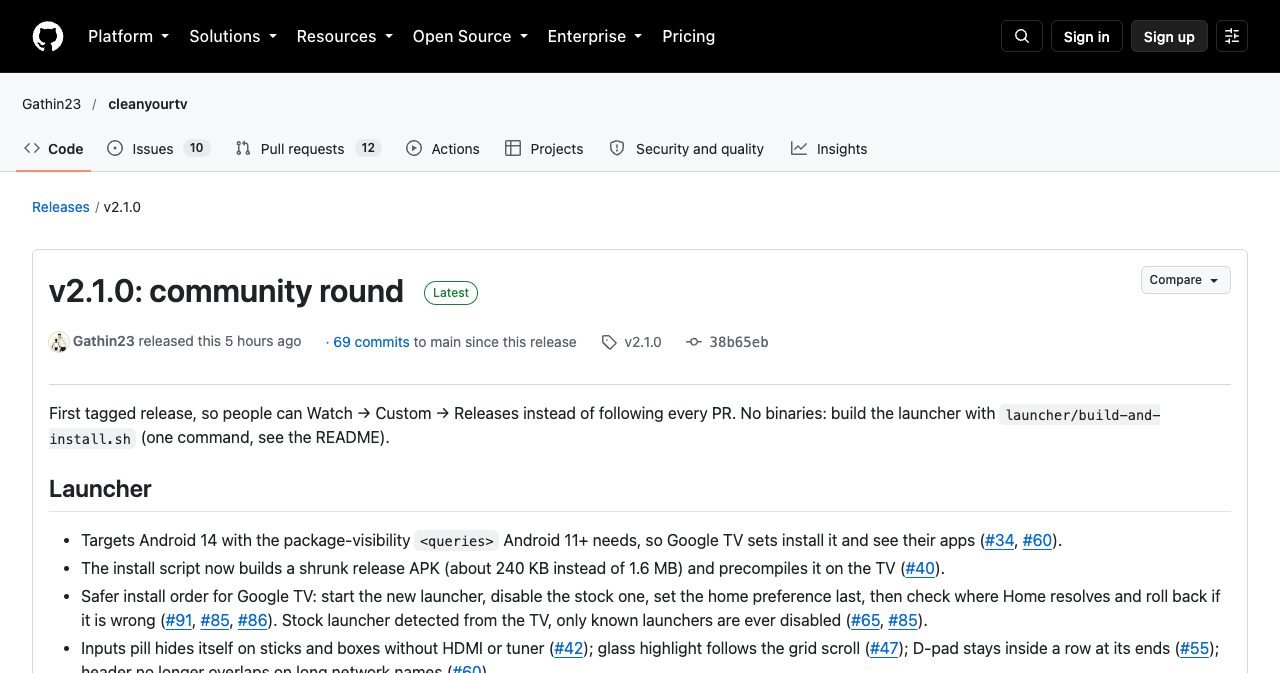This screenshot has width=1280, height=673.
Task: Click the Issues count badge 10
Action: tap(196, 148)
